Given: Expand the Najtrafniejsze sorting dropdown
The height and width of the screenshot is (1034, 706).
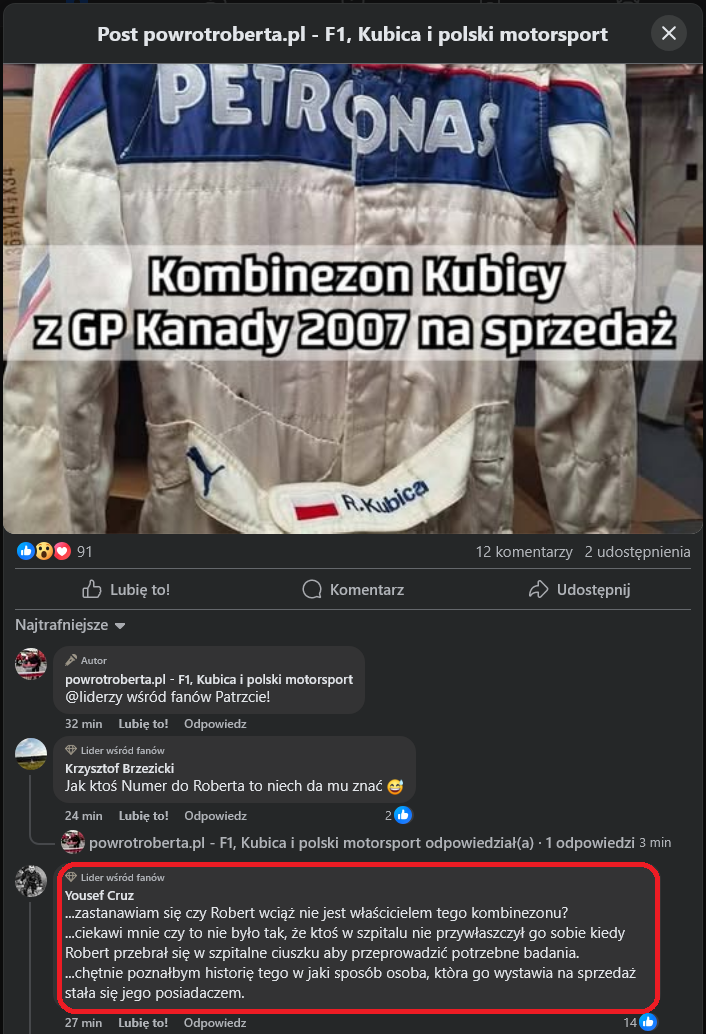Looking at the screenshot, I should coord(70,624).
